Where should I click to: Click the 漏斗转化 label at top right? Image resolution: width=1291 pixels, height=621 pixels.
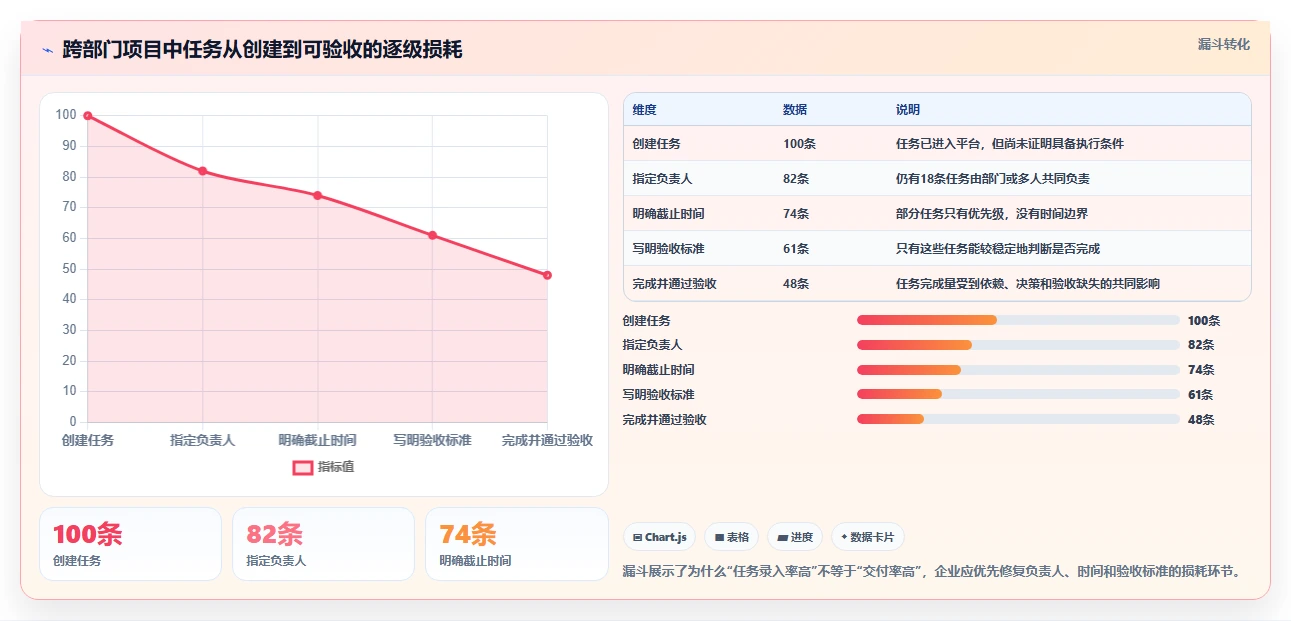[1223, 45]
